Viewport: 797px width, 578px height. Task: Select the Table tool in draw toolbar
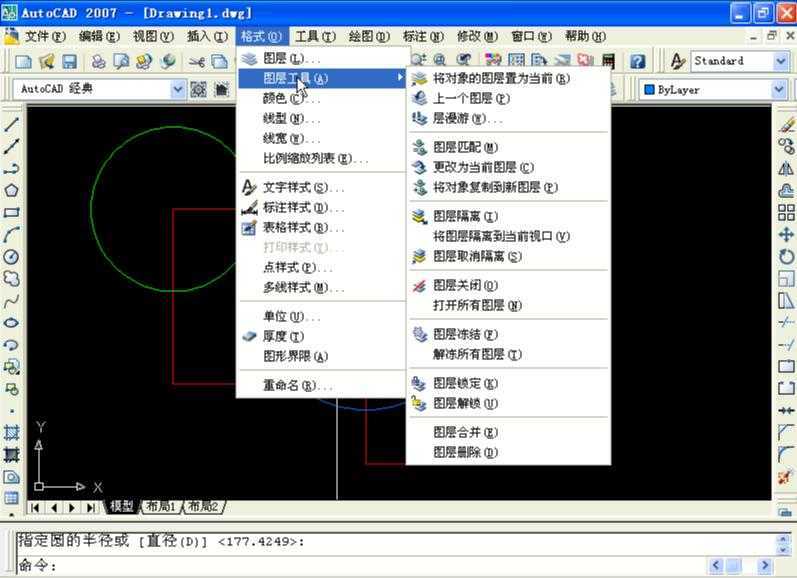click(x=11, y=498)
